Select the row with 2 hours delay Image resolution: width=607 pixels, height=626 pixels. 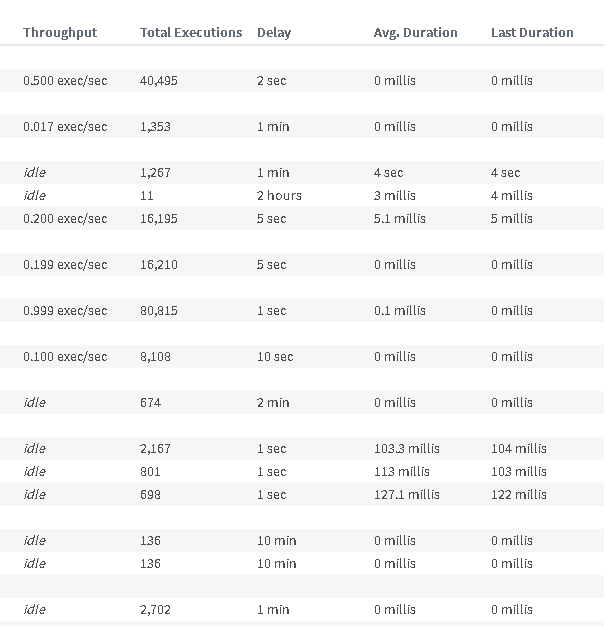pos(302,196)
